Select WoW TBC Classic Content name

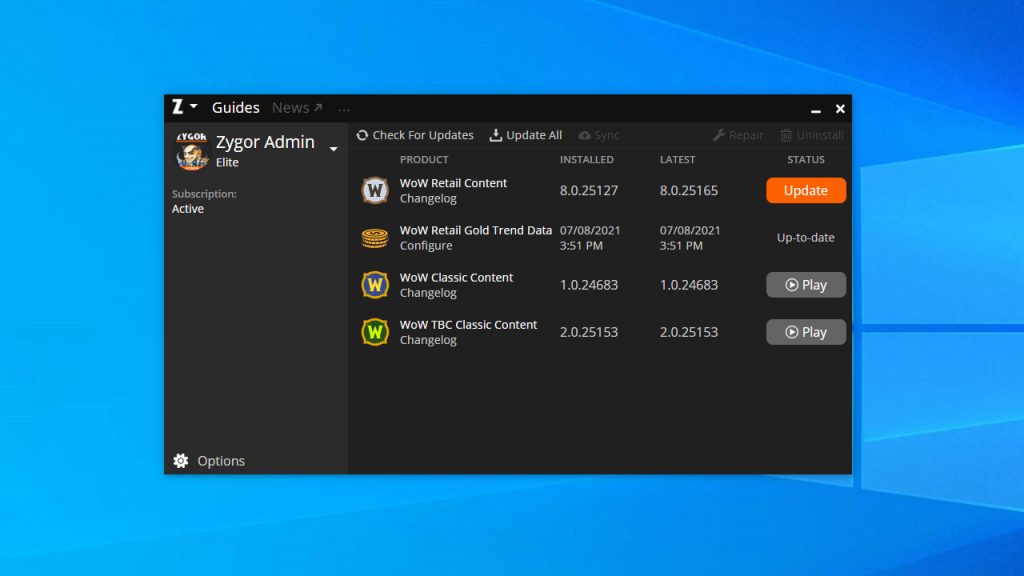(468, 325)
